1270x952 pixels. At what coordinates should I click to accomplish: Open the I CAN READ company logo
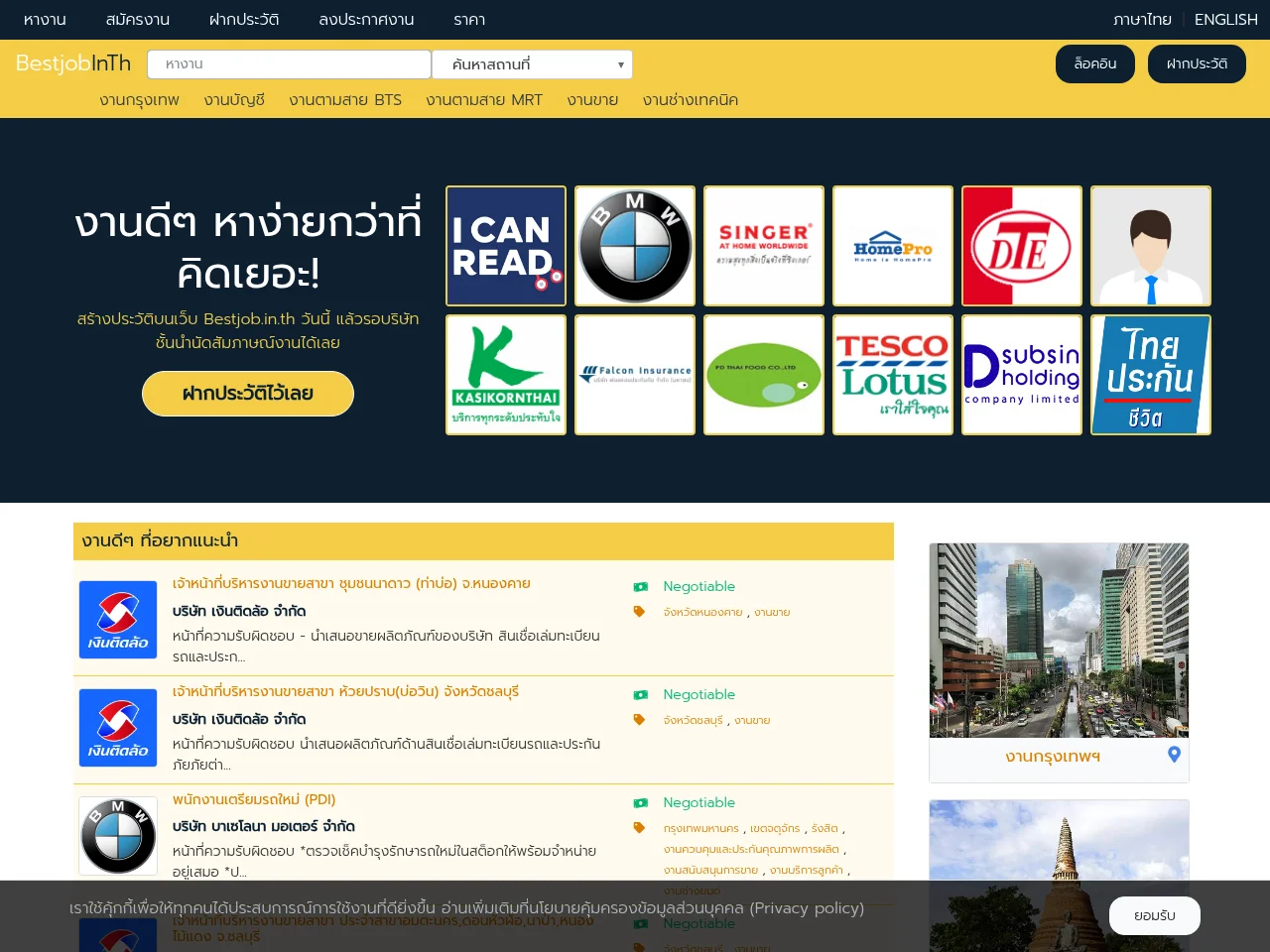(506, 246)
